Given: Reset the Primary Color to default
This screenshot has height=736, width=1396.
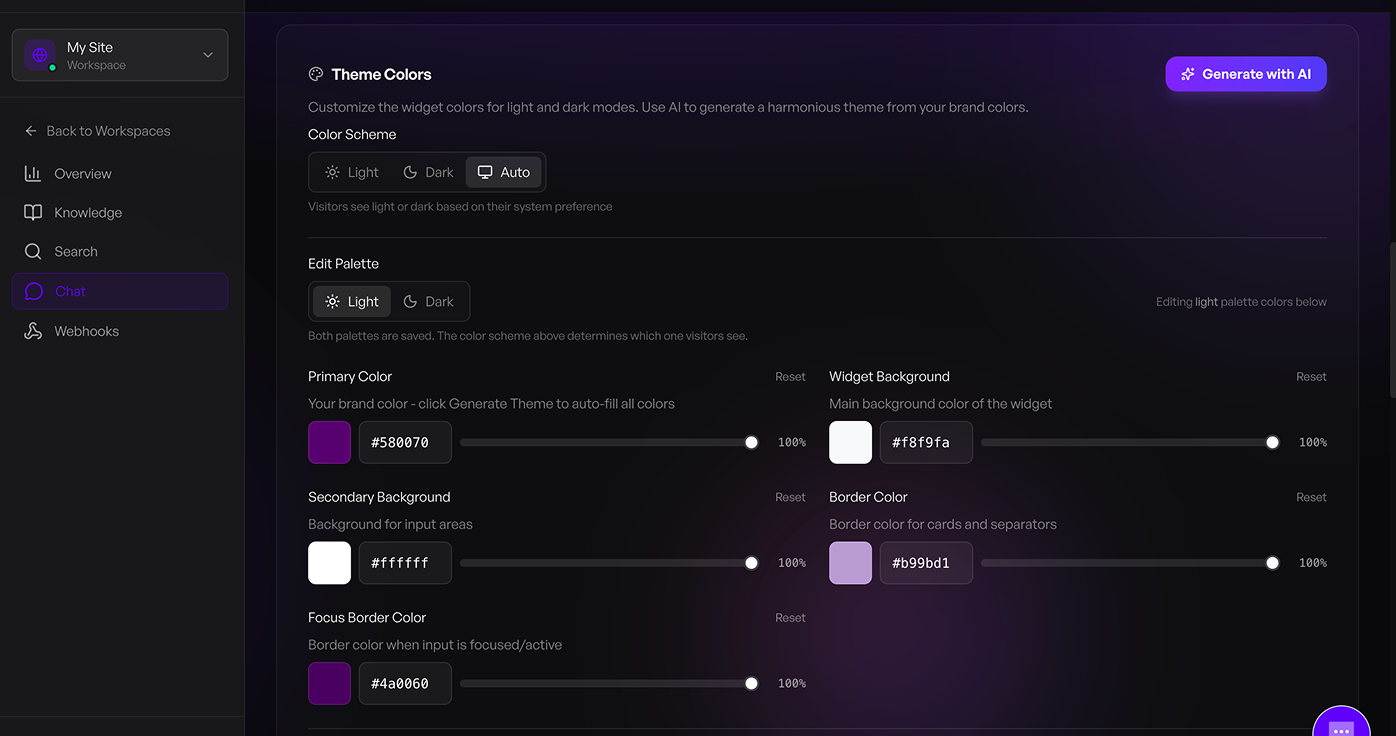Looking at the screenshot, I should [x=790, y=376].
